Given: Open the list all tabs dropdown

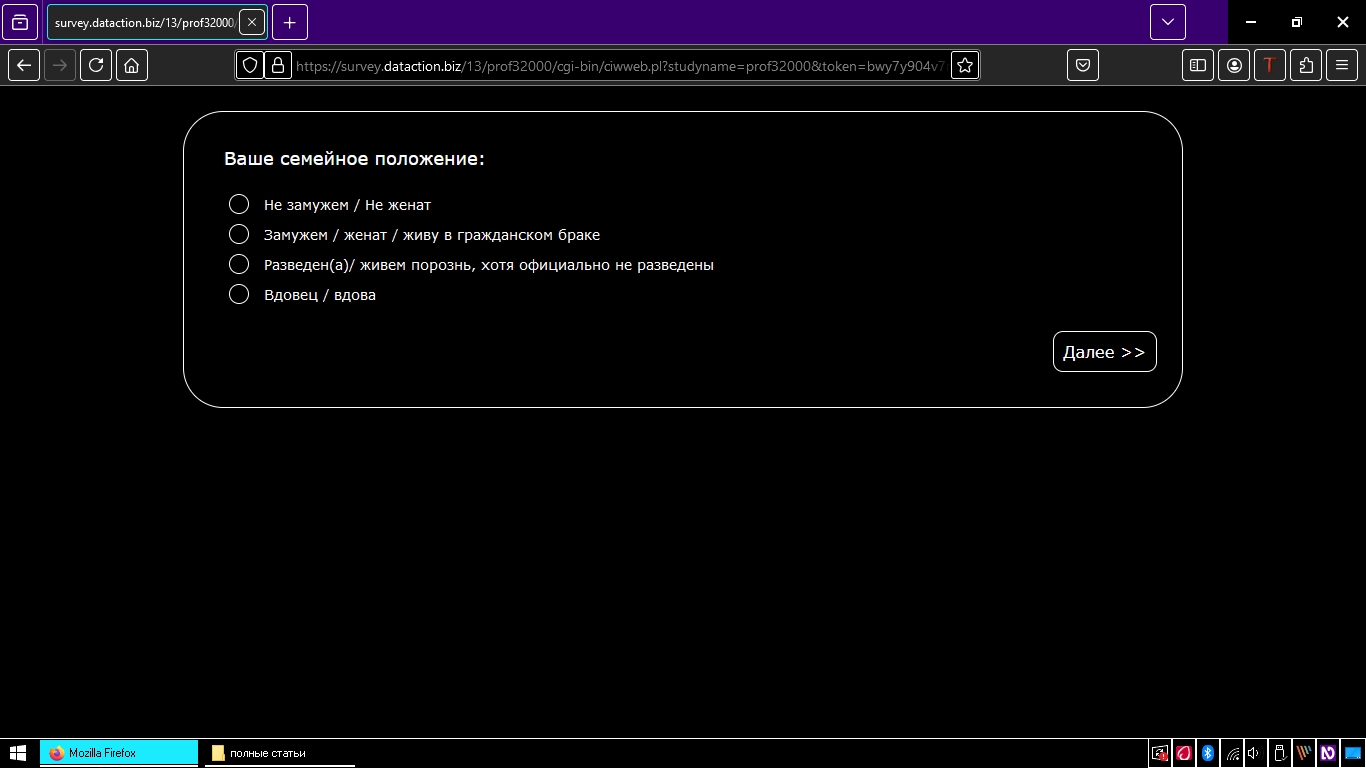Looking at the screenshot, I should [1168, 22].
